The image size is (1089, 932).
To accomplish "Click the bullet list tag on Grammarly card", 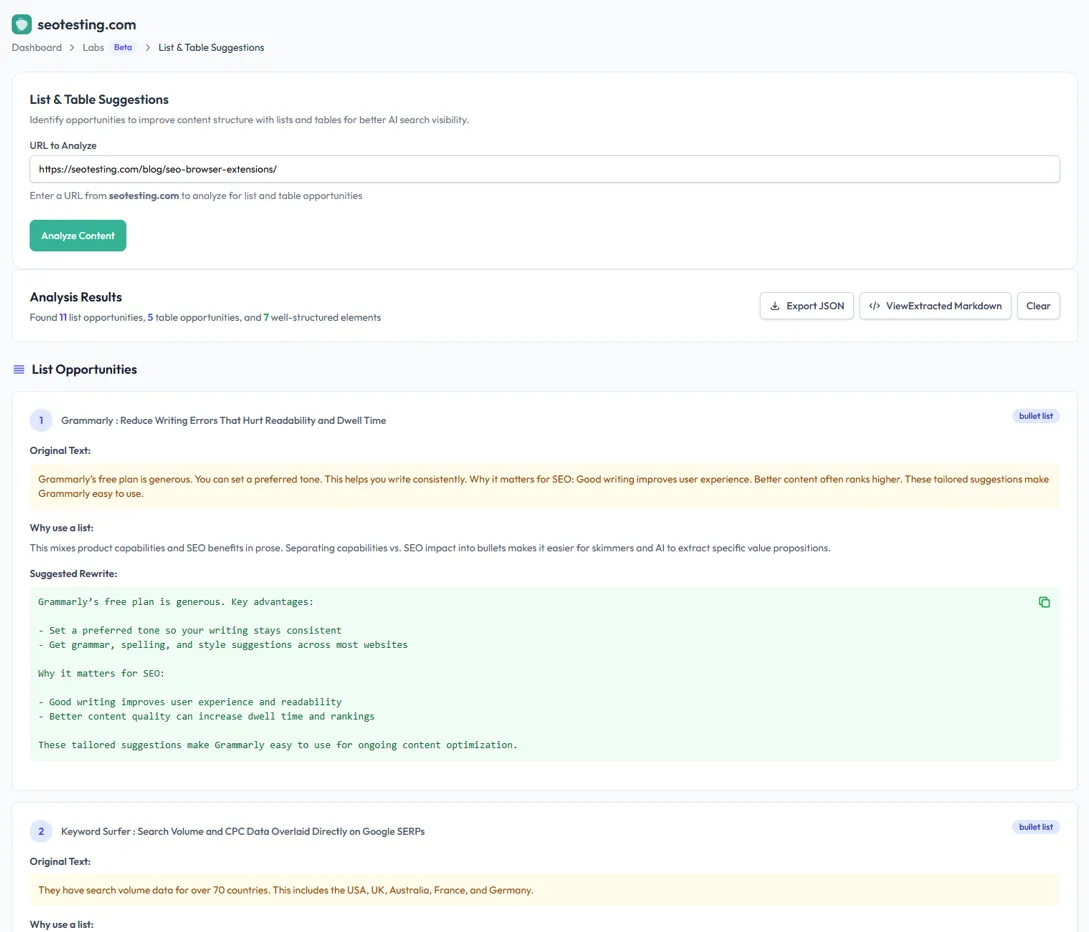I will click(1036, 416).
